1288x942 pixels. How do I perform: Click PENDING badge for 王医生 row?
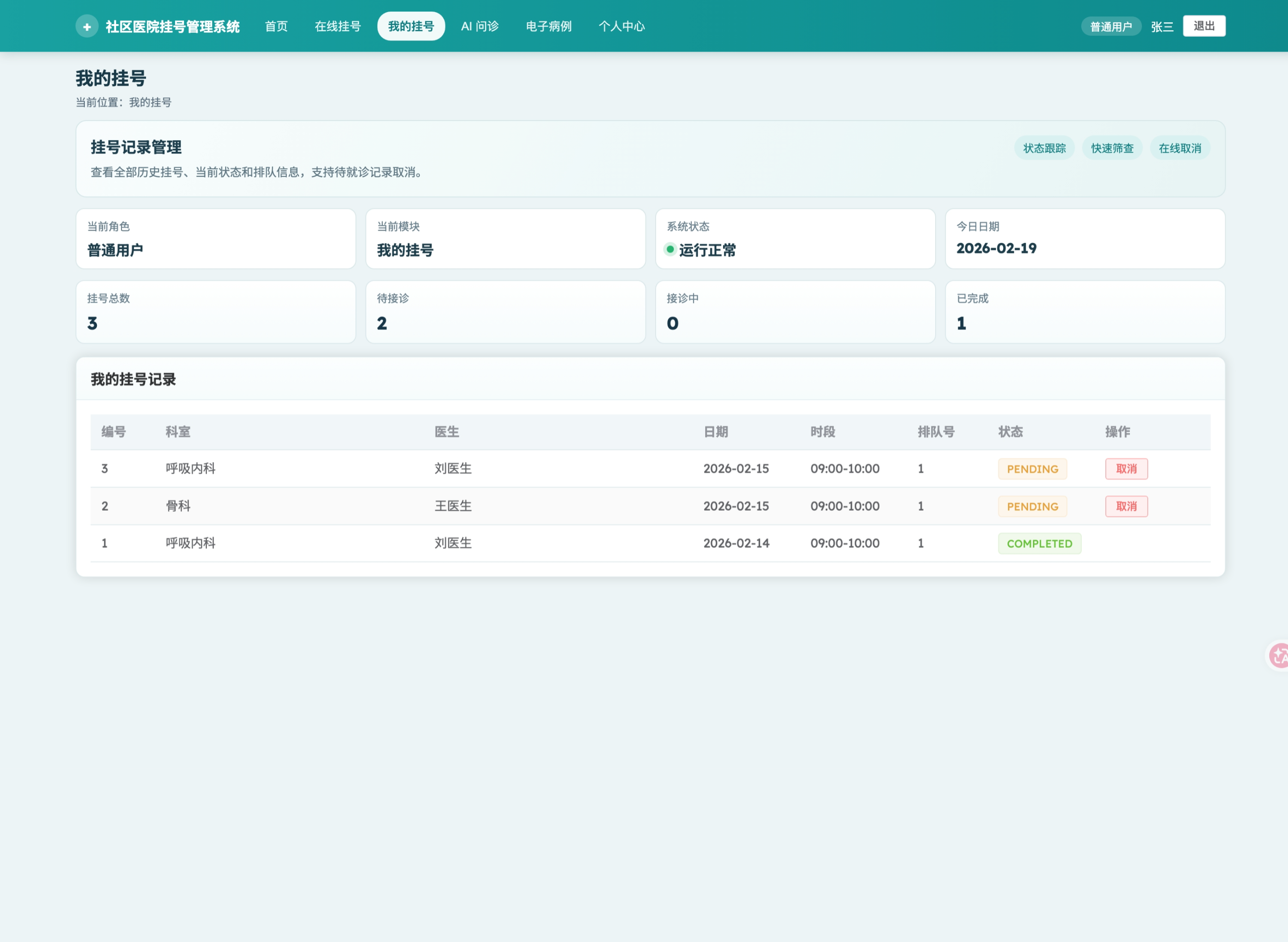pyautogui.click(x=1032, y=506)
